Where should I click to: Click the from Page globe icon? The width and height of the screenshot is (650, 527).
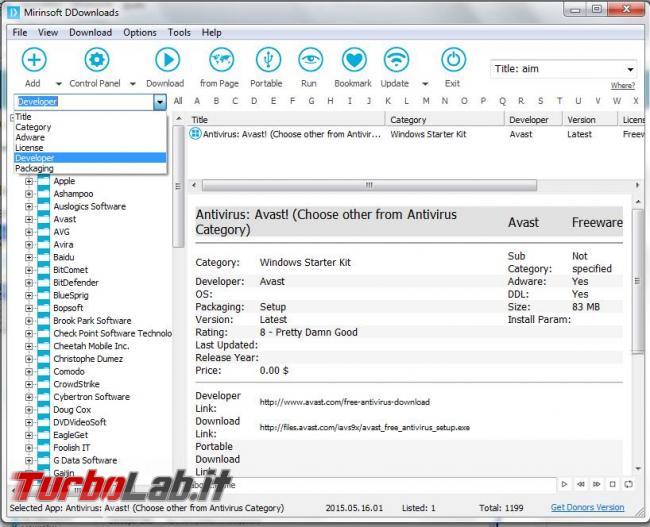pos(221,60)
